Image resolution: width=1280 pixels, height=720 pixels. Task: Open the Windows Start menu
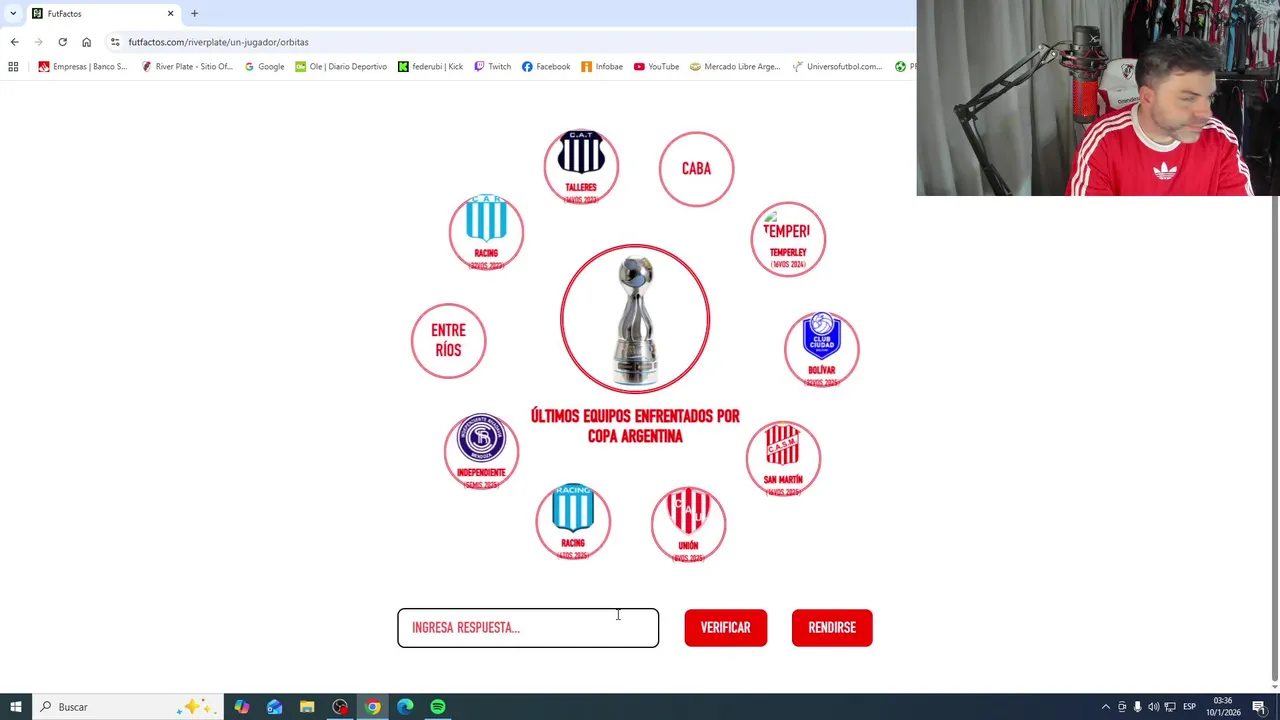click(x=16, y=707)
